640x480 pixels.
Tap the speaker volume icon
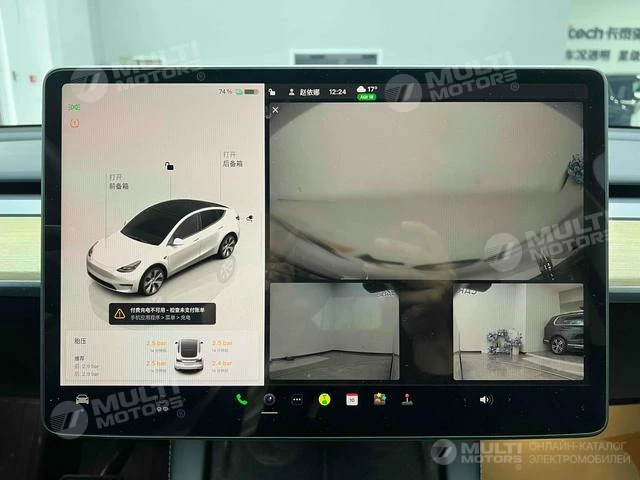(486, 399)
